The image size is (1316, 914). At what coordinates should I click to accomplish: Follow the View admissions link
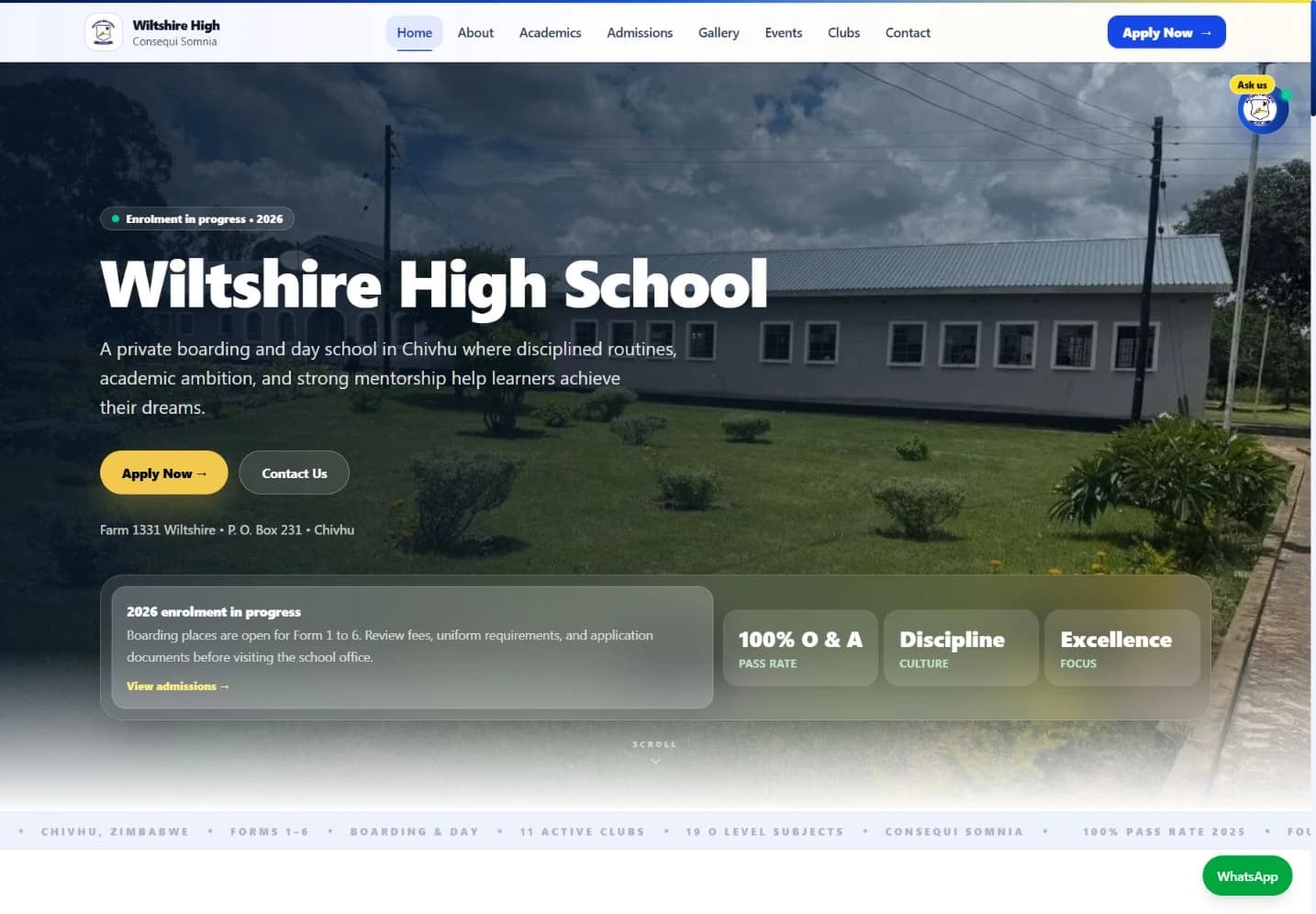[x=177, y=686]
